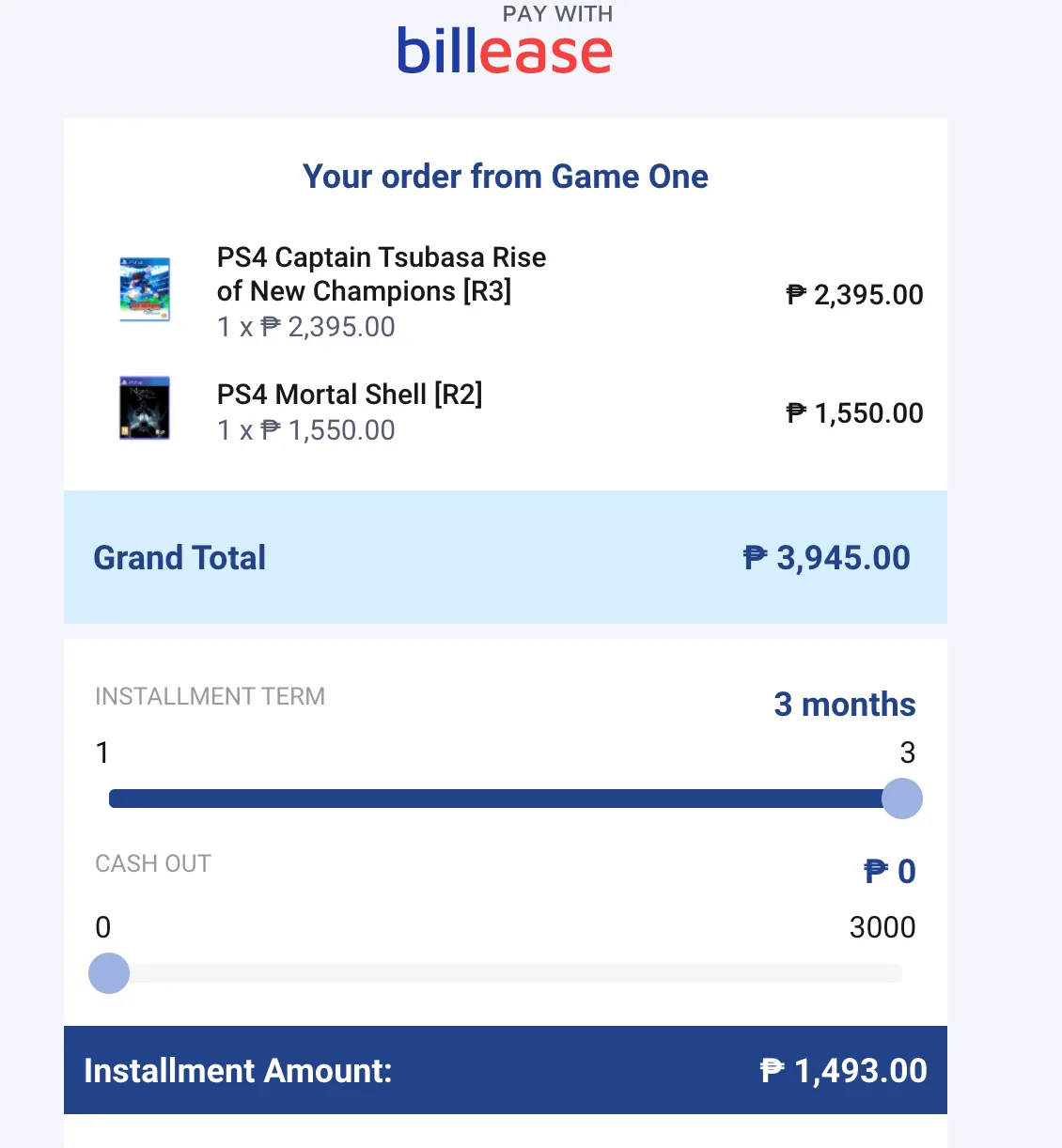
Task: Select the PS4 Mortal Shell [R2] title
Action: (x=350, y=395)
